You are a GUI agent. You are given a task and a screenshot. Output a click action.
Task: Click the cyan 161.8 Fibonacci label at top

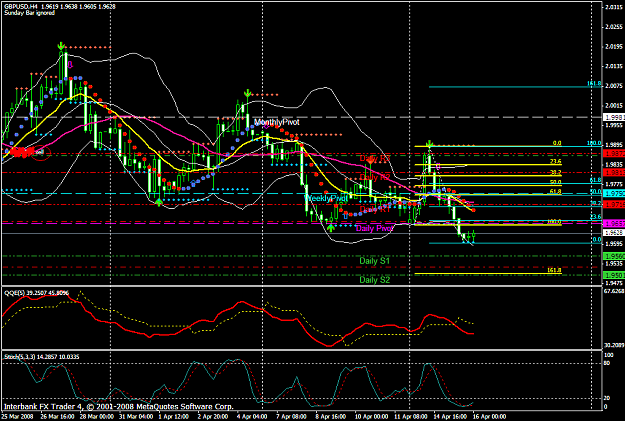coord(594,84)
